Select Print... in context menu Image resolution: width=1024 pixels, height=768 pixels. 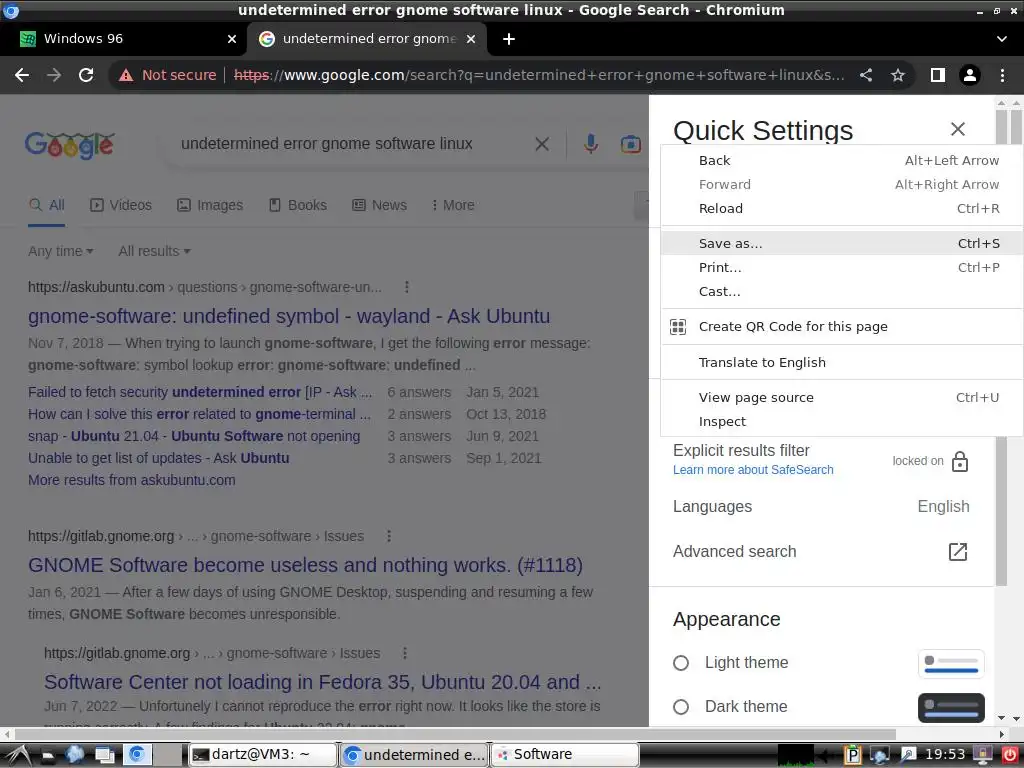[x=841, y=268]
